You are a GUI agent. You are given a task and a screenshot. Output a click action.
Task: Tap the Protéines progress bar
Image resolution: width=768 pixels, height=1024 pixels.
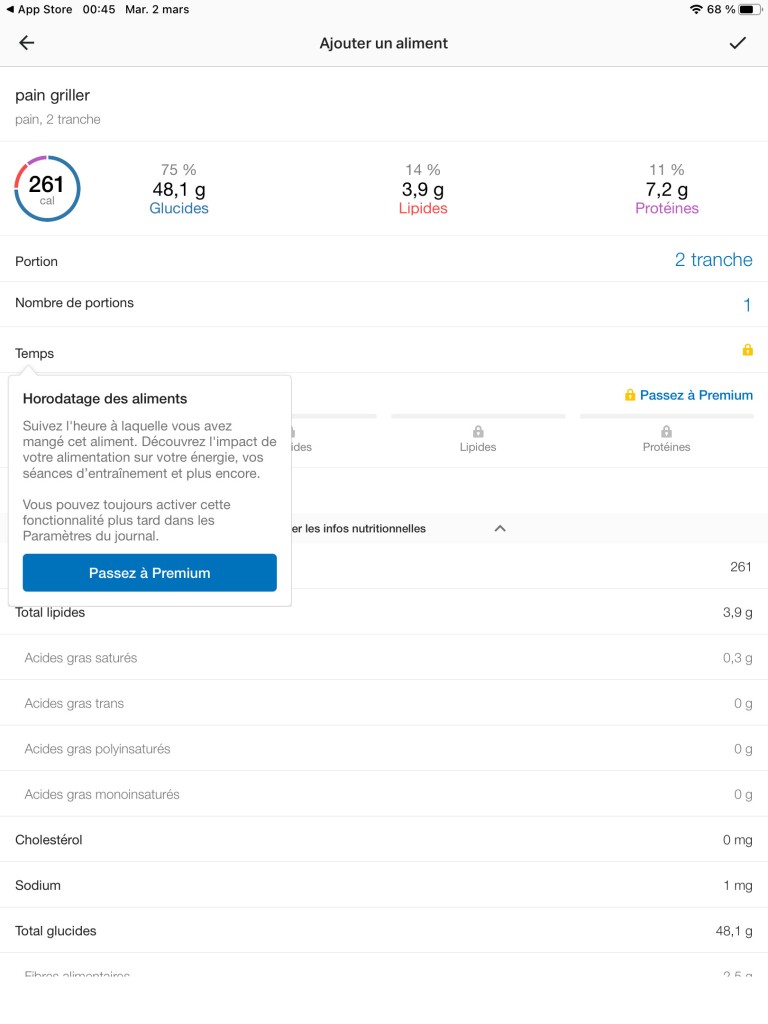[x=666, y=416]
